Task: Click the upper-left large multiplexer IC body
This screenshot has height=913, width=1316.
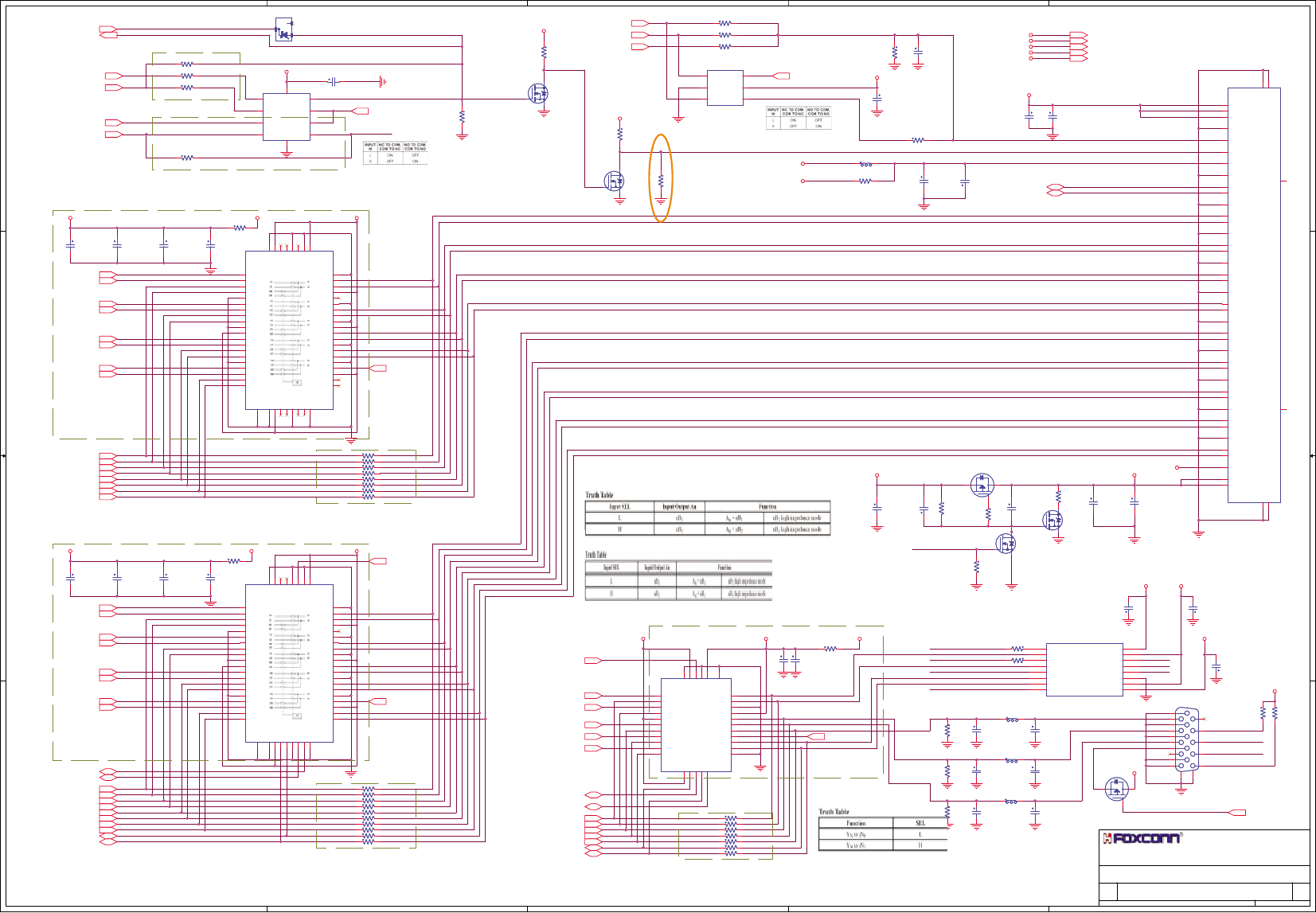Action: (x=289, y=330)
